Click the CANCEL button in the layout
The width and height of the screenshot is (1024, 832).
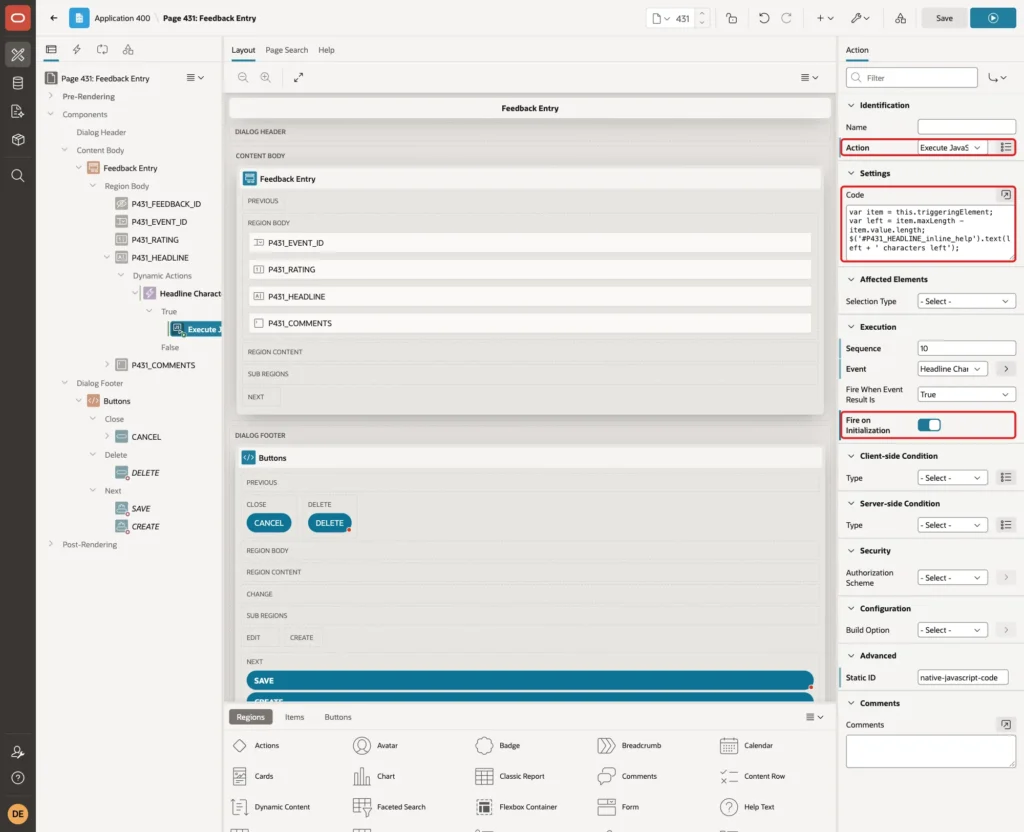(268, 523)
